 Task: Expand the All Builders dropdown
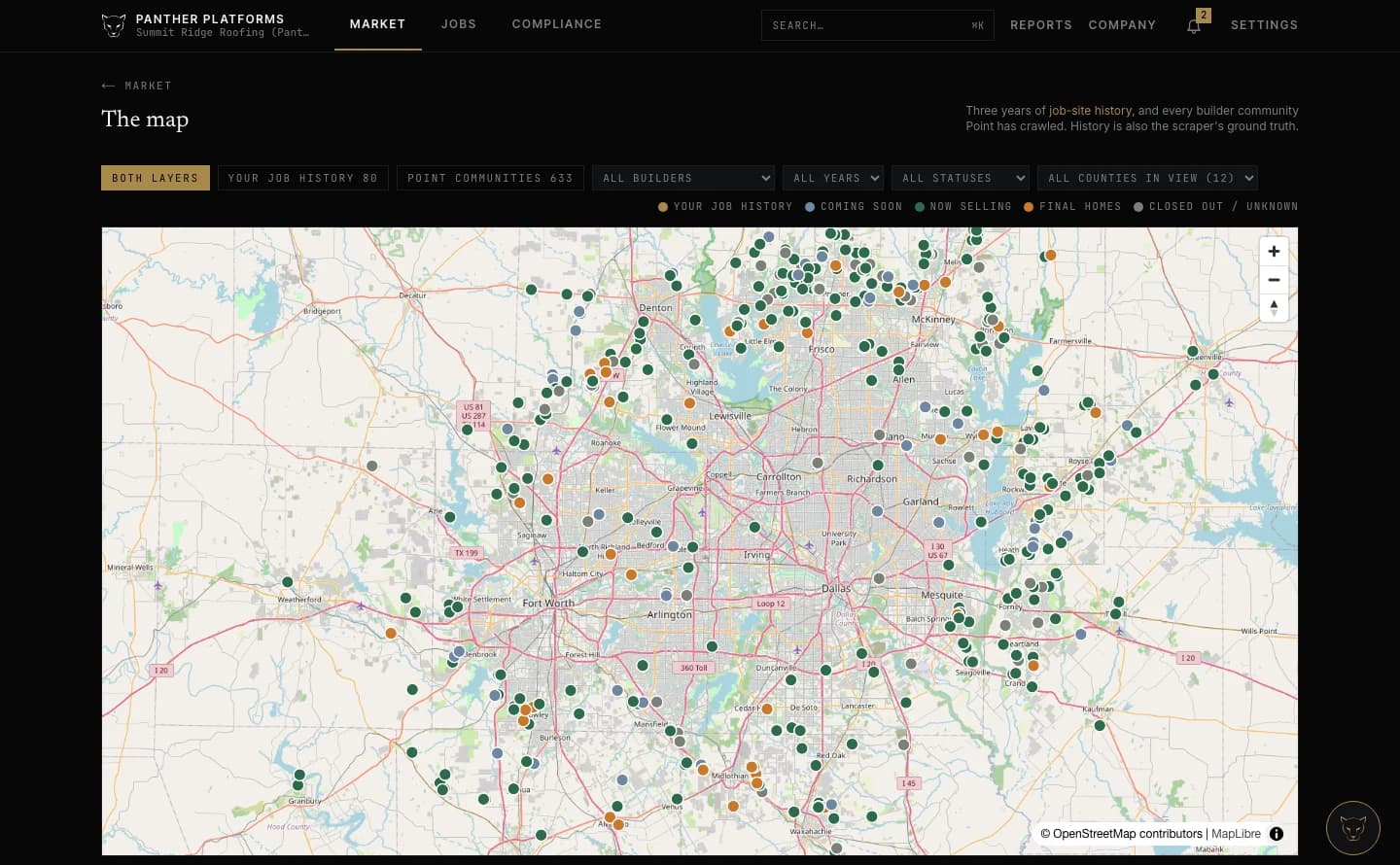(x=683, y=178)
